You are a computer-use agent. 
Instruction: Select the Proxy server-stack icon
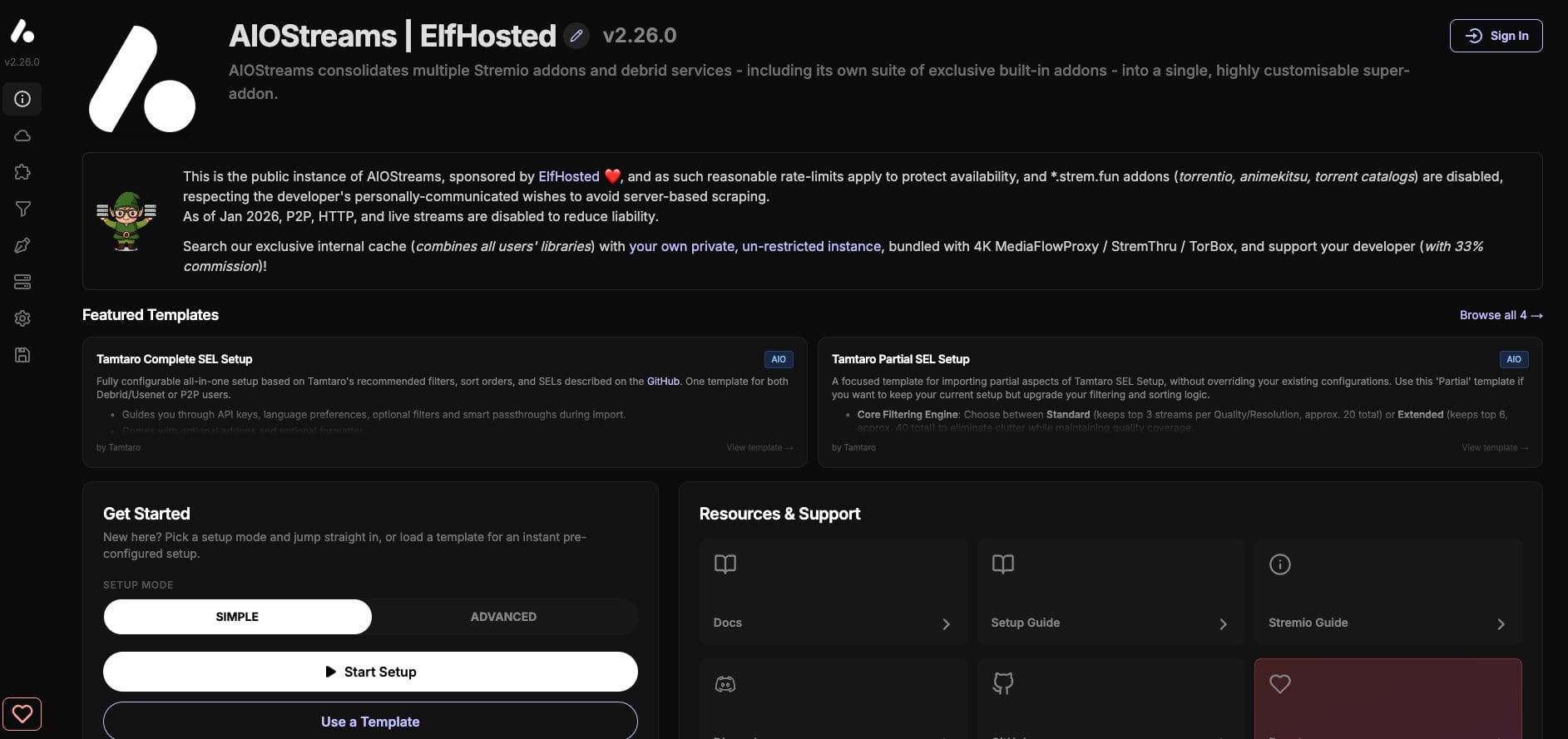[x=22, y=282]
